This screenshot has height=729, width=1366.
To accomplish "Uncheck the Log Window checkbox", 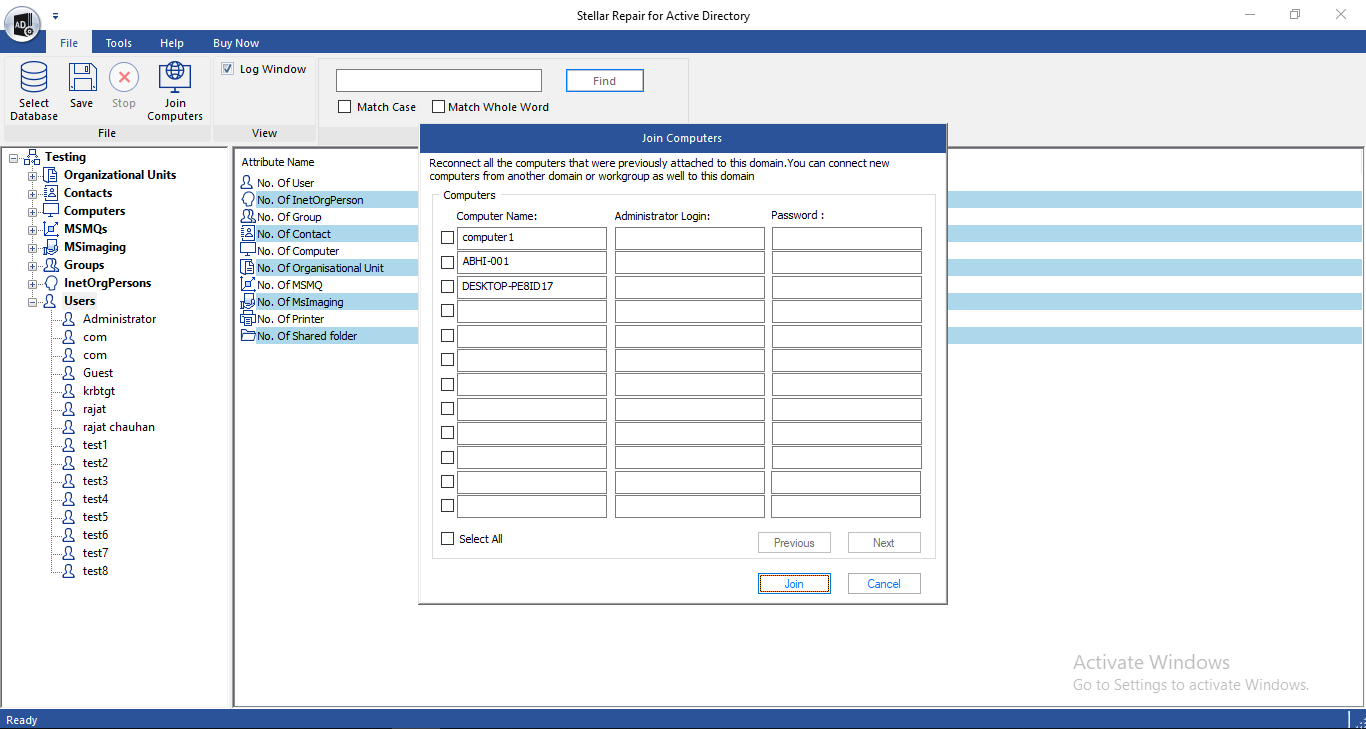I will tap(228, 69).
